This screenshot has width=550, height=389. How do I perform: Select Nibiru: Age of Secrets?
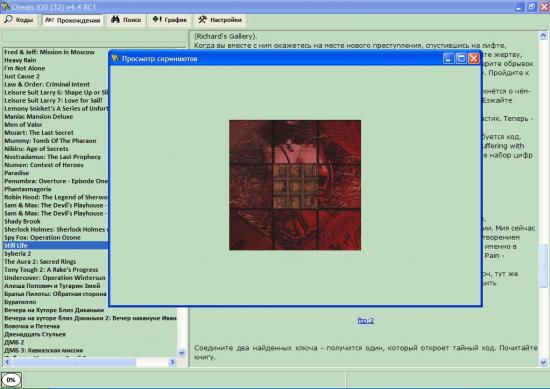click(36, 149)
